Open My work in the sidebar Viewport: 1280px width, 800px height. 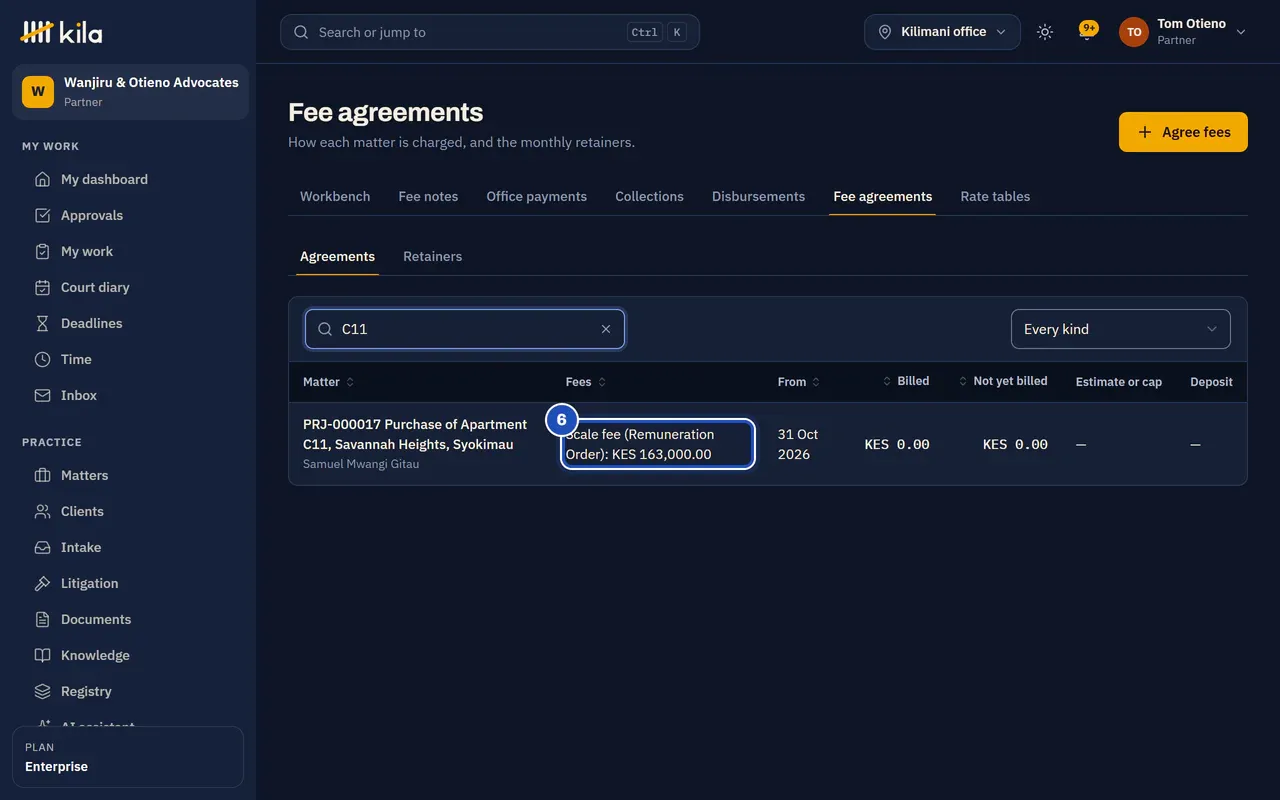[128, 252]
